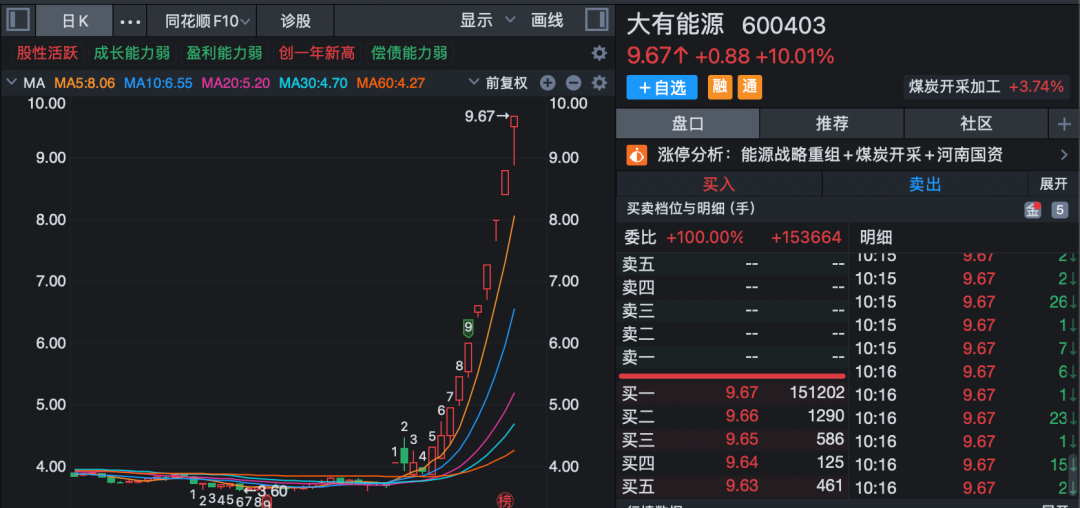This screenshot has height=508, width=1080.
Task: Open the three-dots more periods menu
Action: click(x=130, y=21)
